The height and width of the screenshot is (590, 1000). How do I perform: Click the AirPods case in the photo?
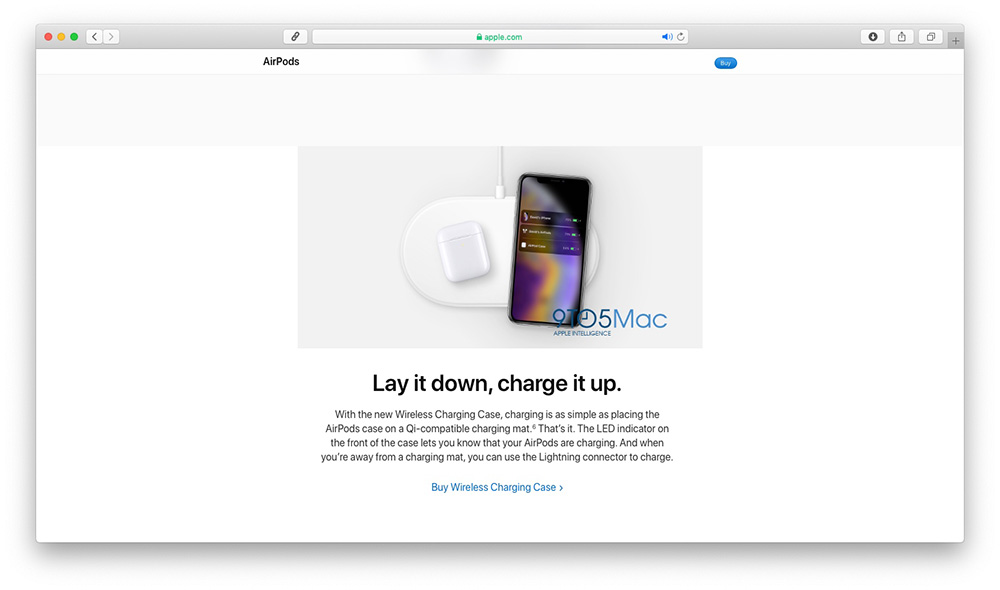(463, 251)
